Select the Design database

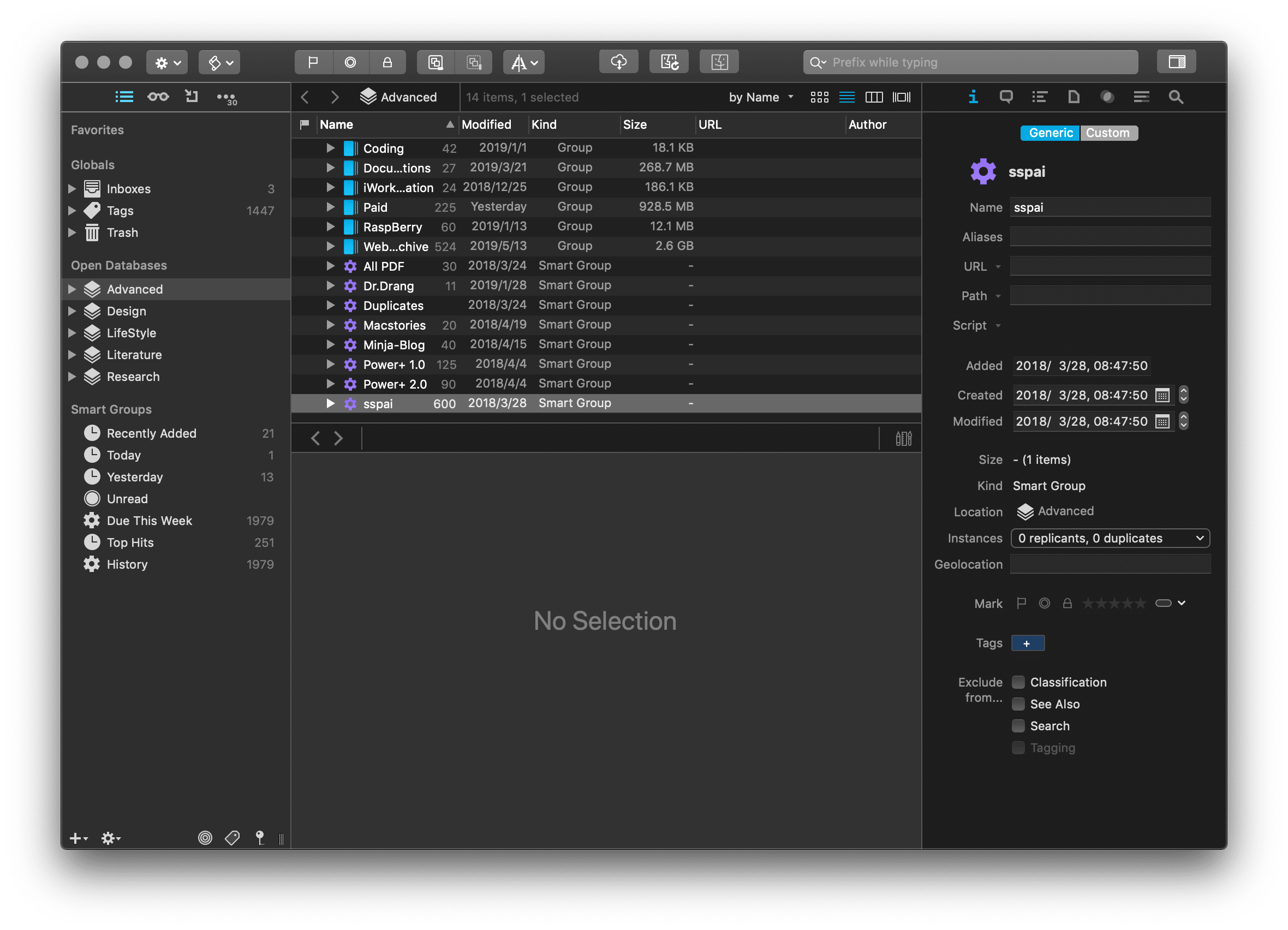tap(176, 311)
